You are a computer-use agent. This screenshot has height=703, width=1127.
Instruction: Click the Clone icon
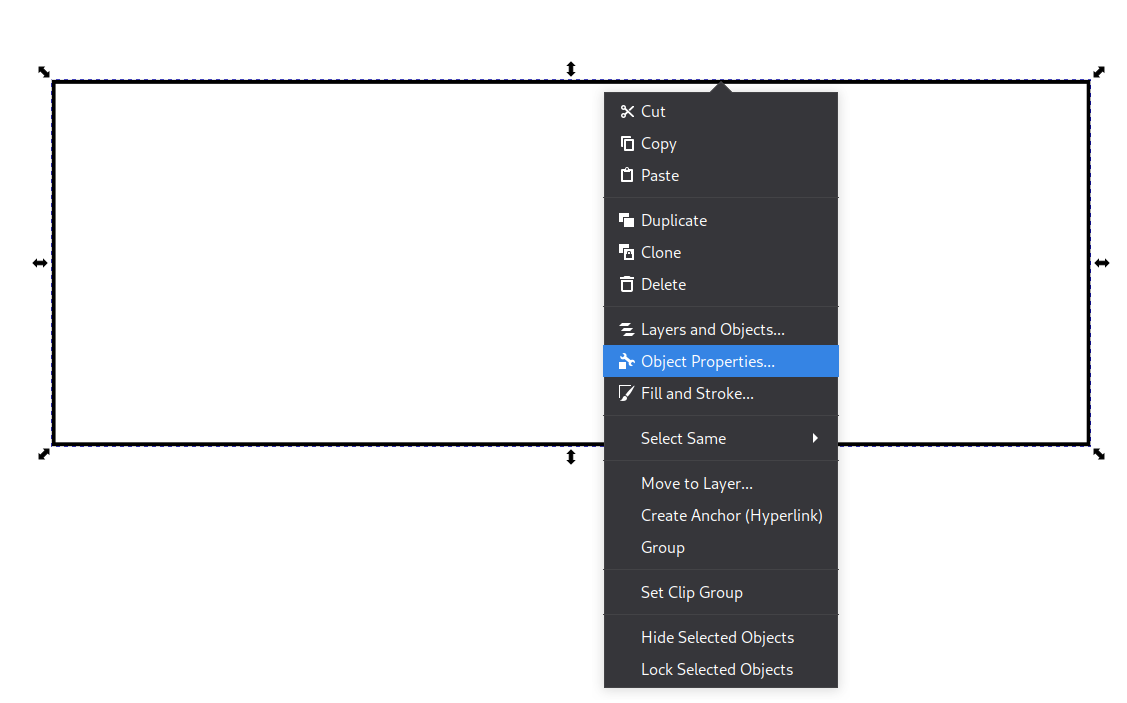pyautogui.click(x=627, y=252)
